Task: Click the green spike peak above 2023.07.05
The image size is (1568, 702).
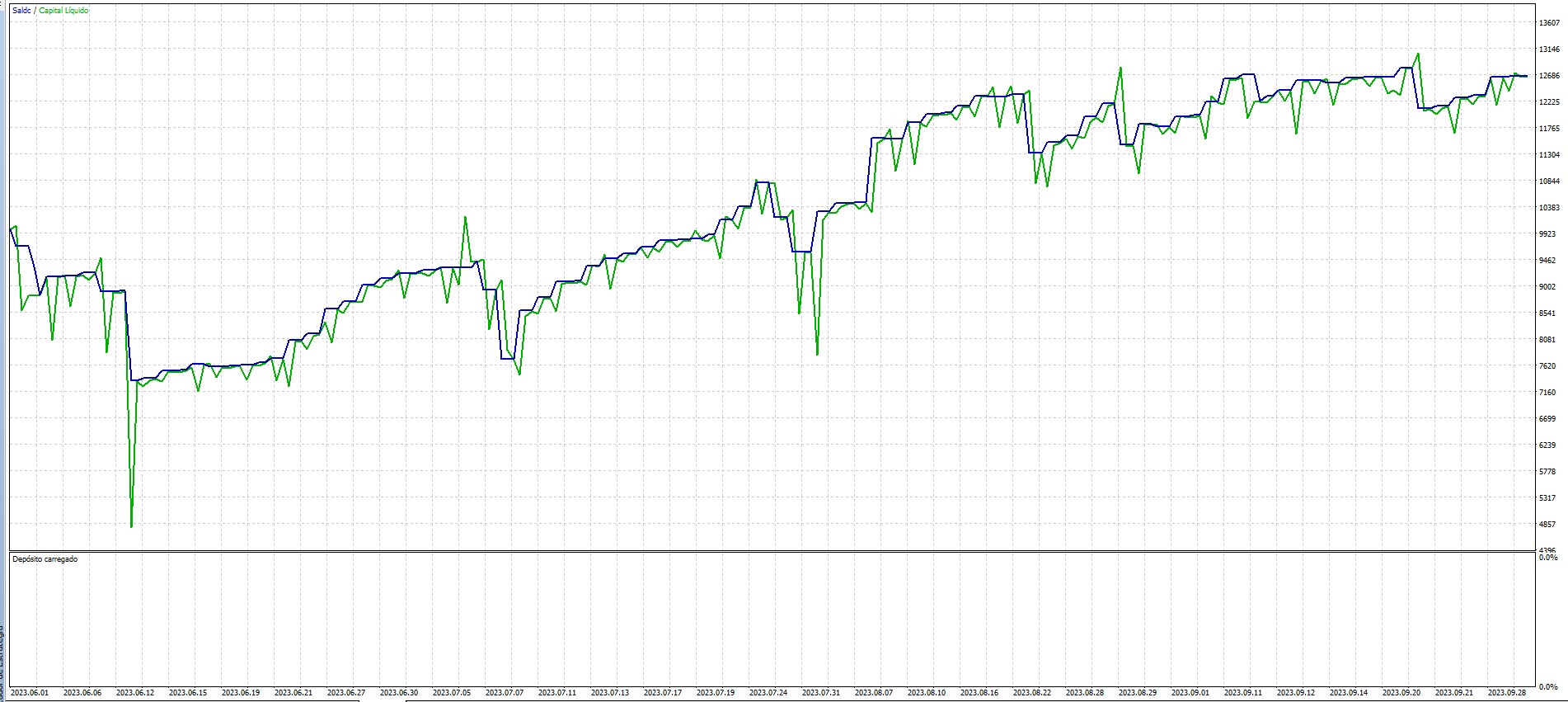Action: coord(465,218)
